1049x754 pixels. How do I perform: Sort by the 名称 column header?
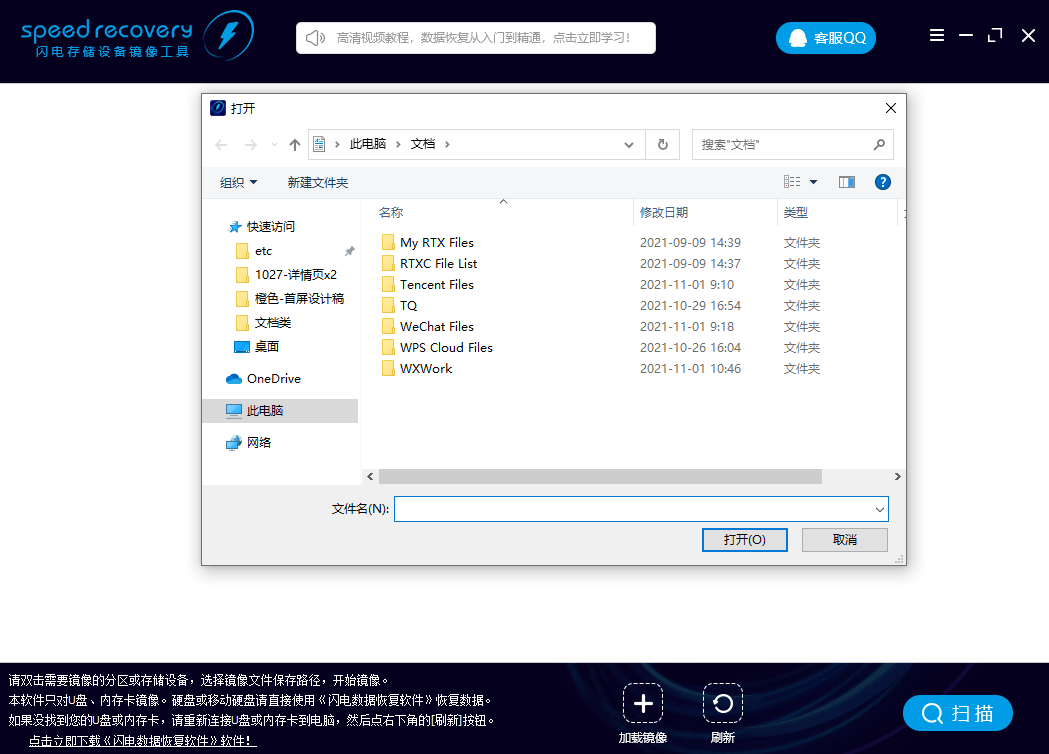coord(391,213)
